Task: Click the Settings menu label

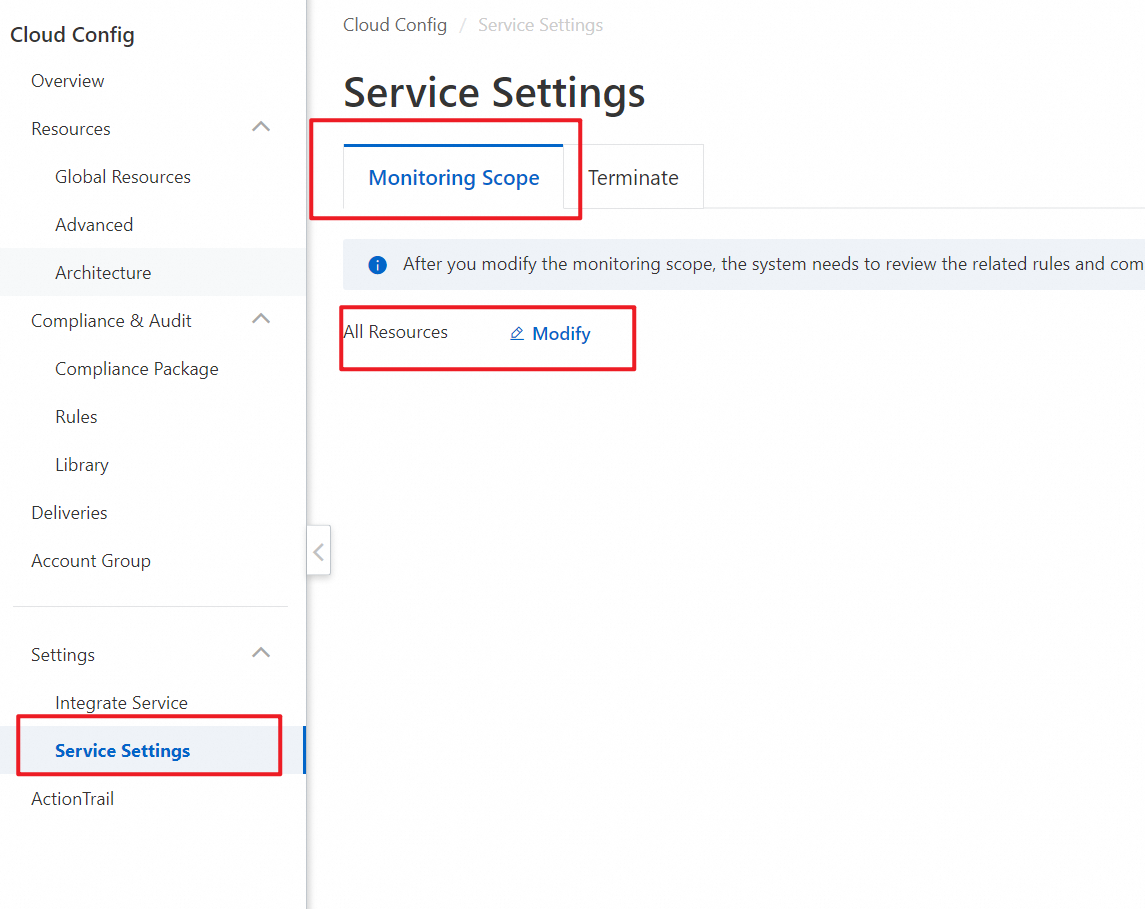Action: point(63,655)
